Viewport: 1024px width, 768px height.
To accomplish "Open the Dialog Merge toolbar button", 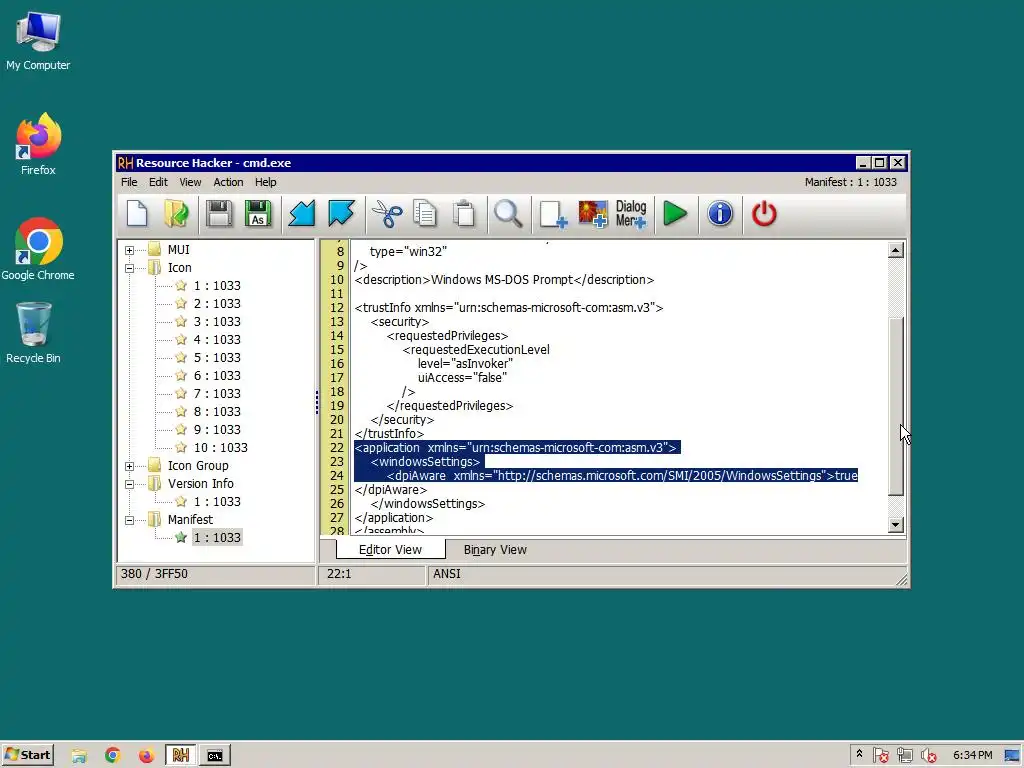I will (631, 214).
